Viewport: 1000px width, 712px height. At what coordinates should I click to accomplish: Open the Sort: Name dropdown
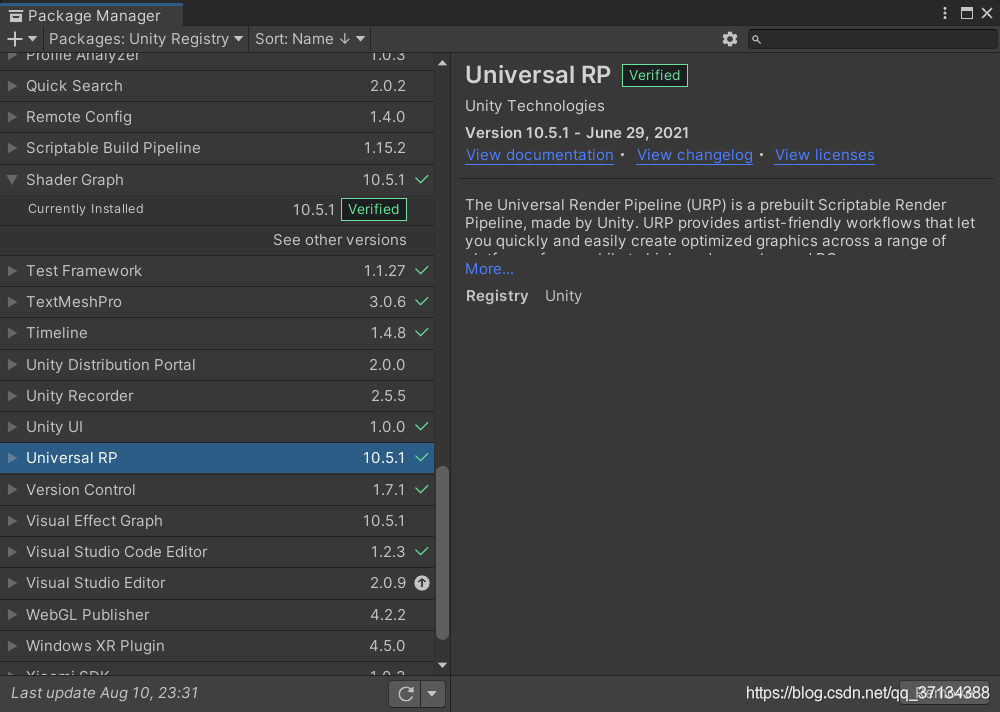(309, 39)
